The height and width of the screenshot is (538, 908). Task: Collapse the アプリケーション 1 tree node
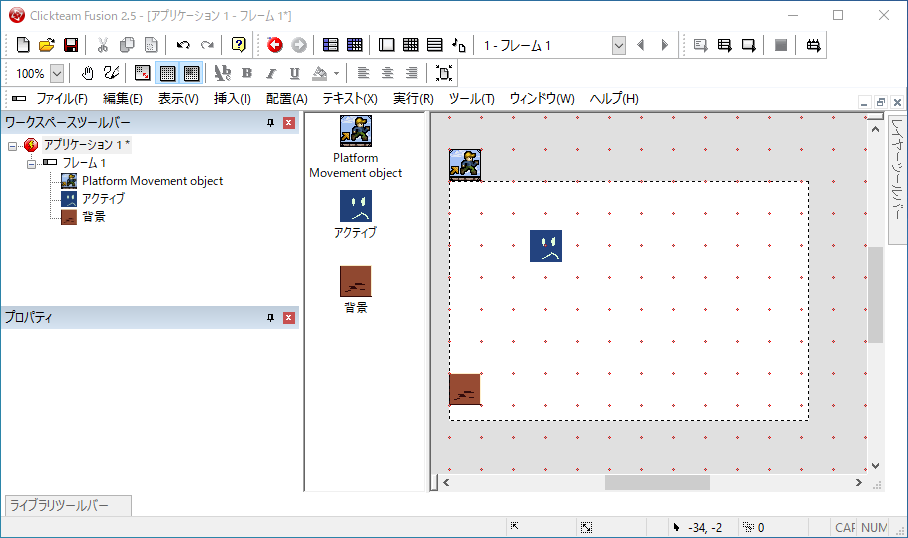12,145
